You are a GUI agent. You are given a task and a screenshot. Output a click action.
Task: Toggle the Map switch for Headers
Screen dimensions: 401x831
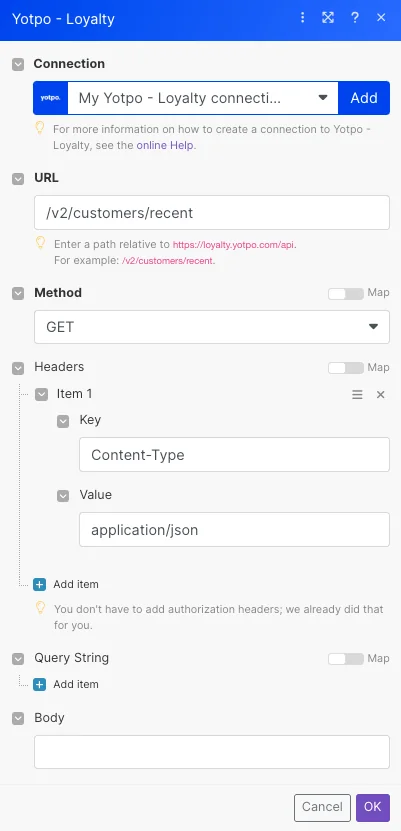(346, 368)
